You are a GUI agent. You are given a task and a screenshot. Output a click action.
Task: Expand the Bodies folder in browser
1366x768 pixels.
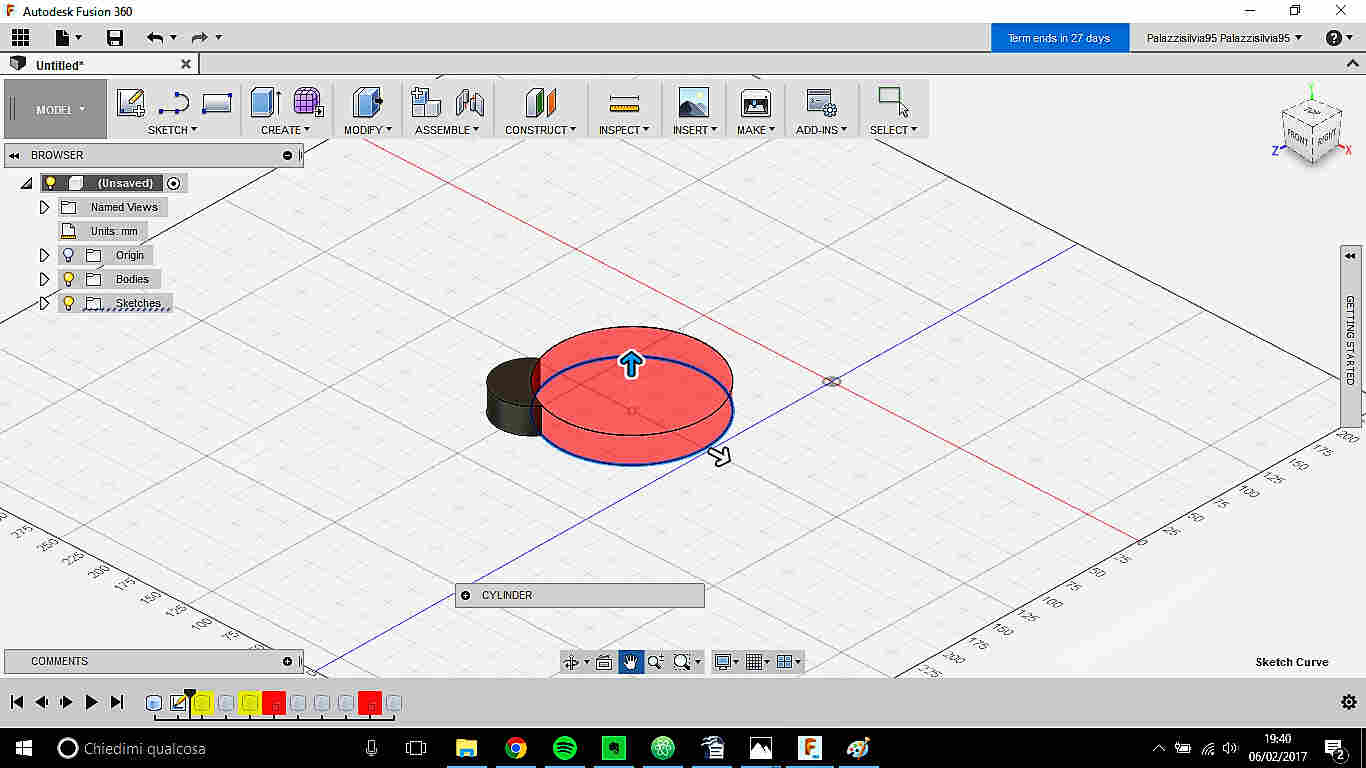(x=44, y=279)
